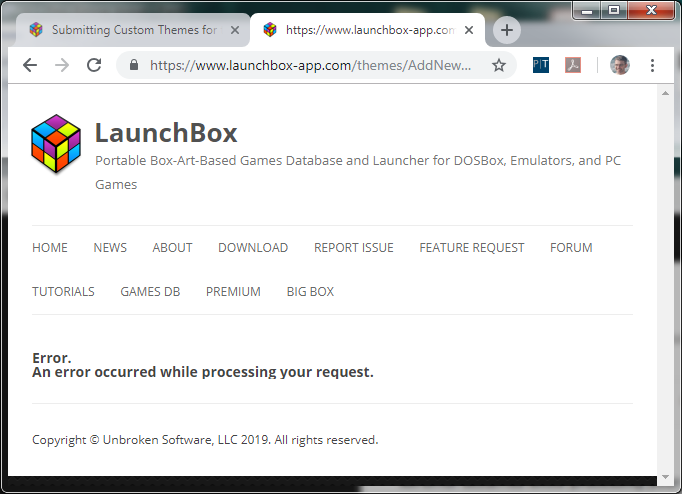The image size is (682, 494).
Task: Open the BIG BOX link
Action: click(310, 291)
